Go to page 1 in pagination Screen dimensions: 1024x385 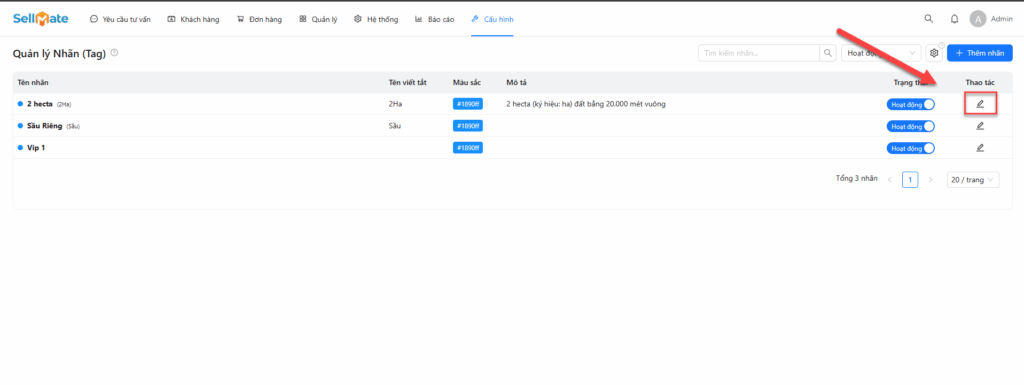[x=910, y=179]
